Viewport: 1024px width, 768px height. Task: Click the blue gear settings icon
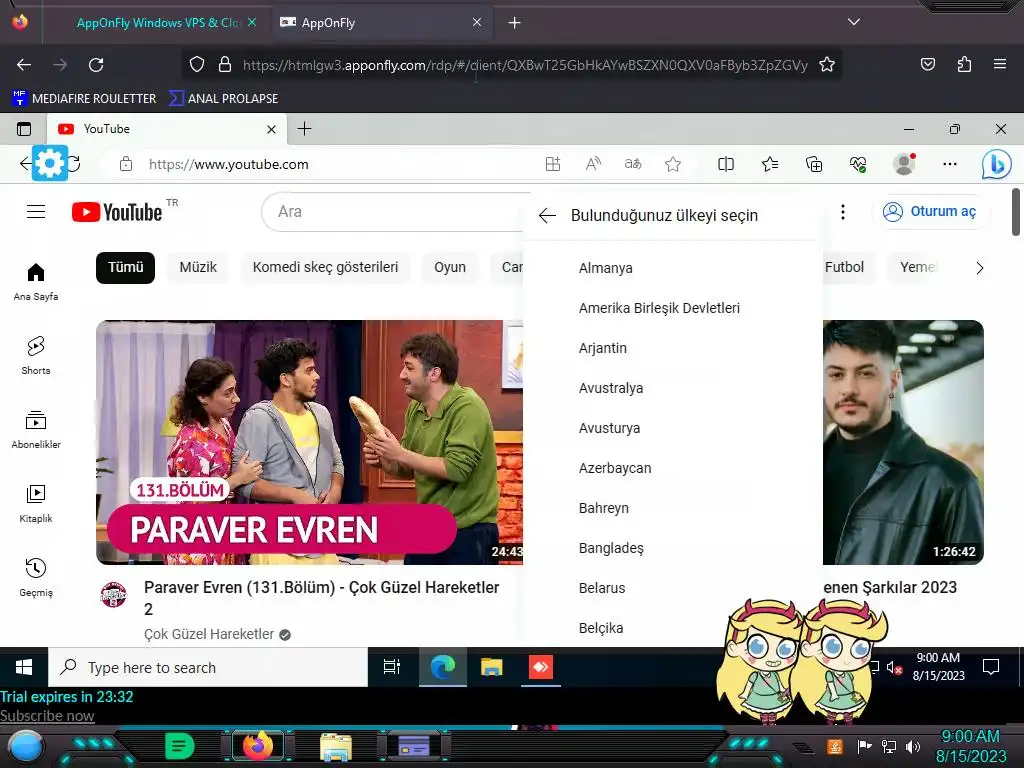(x=50, y=163)
